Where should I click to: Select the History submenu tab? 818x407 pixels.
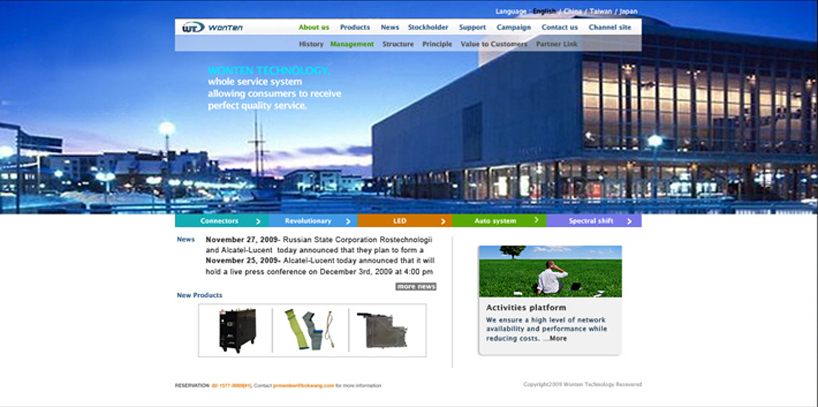coord(311,44)
